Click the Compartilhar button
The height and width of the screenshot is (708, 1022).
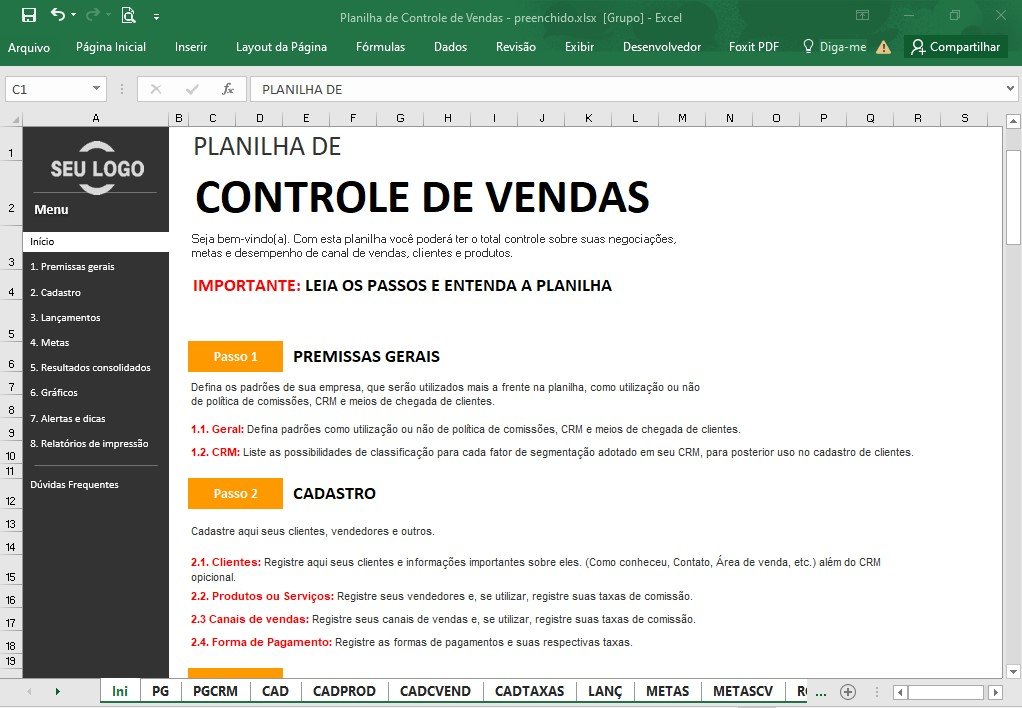click(x=956, y=47)
